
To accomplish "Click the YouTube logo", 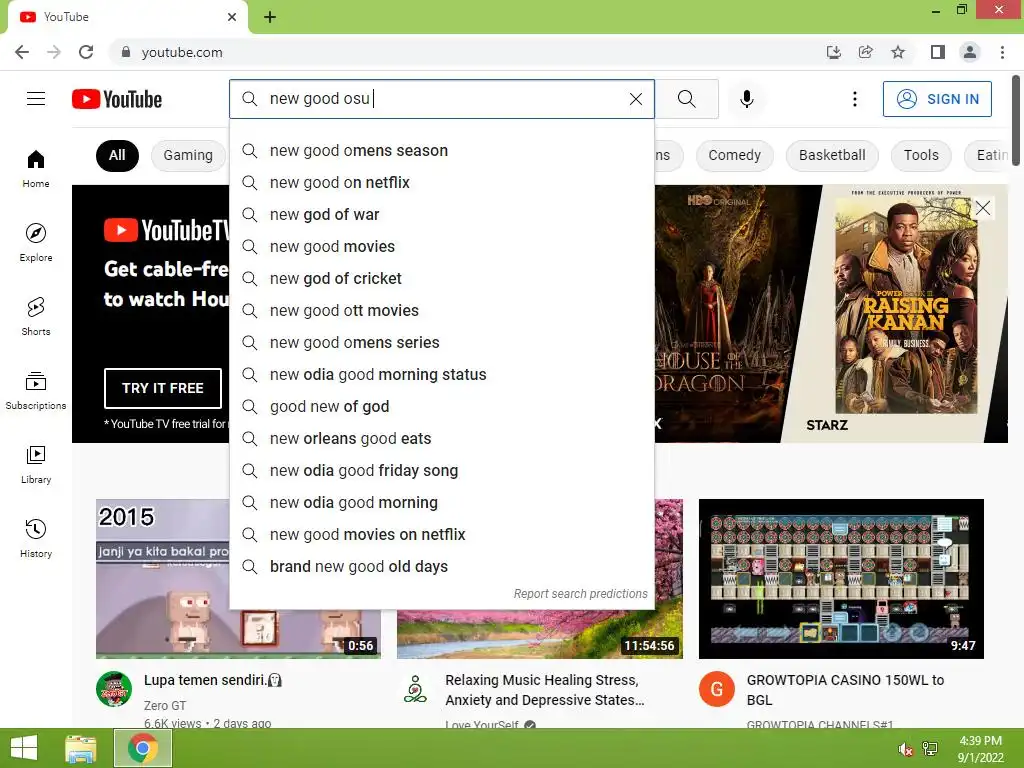I will click(x=117, y=99).
